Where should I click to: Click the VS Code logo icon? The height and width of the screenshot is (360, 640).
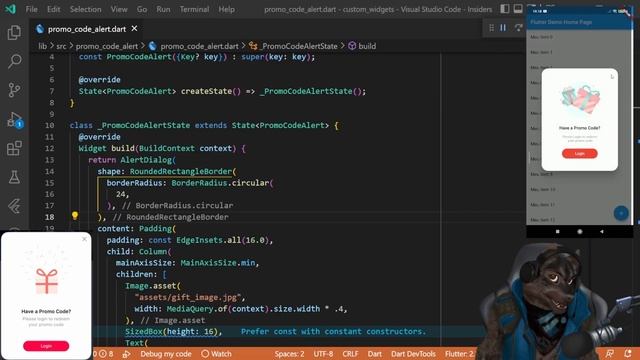tap(10, 9)
